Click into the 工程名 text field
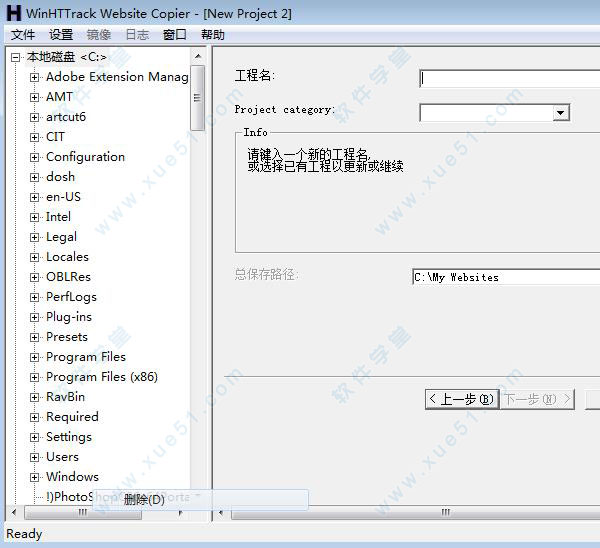This screenshot has height=548, width=600. 510,78
